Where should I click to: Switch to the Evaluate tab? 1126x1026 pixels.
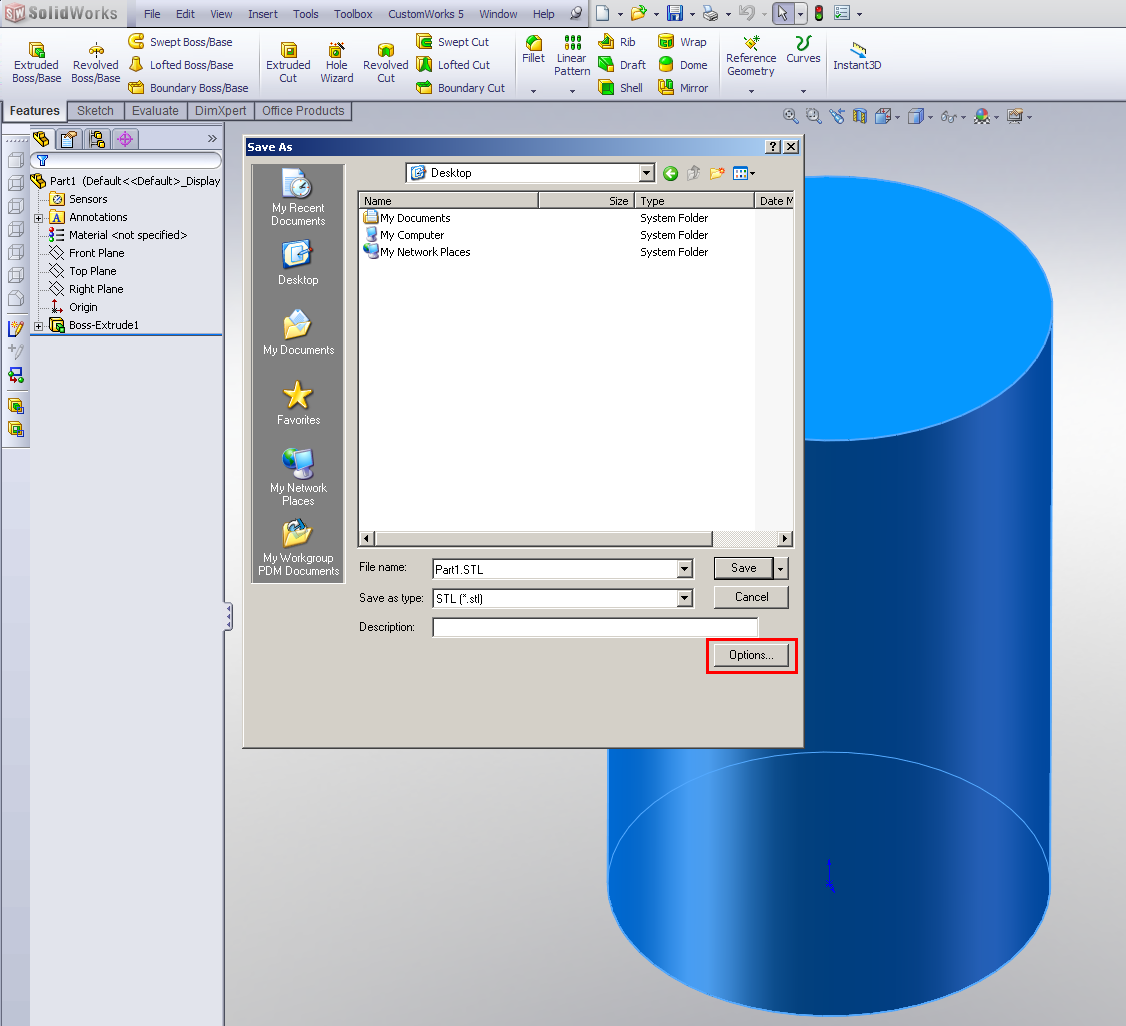click(155, 111)
